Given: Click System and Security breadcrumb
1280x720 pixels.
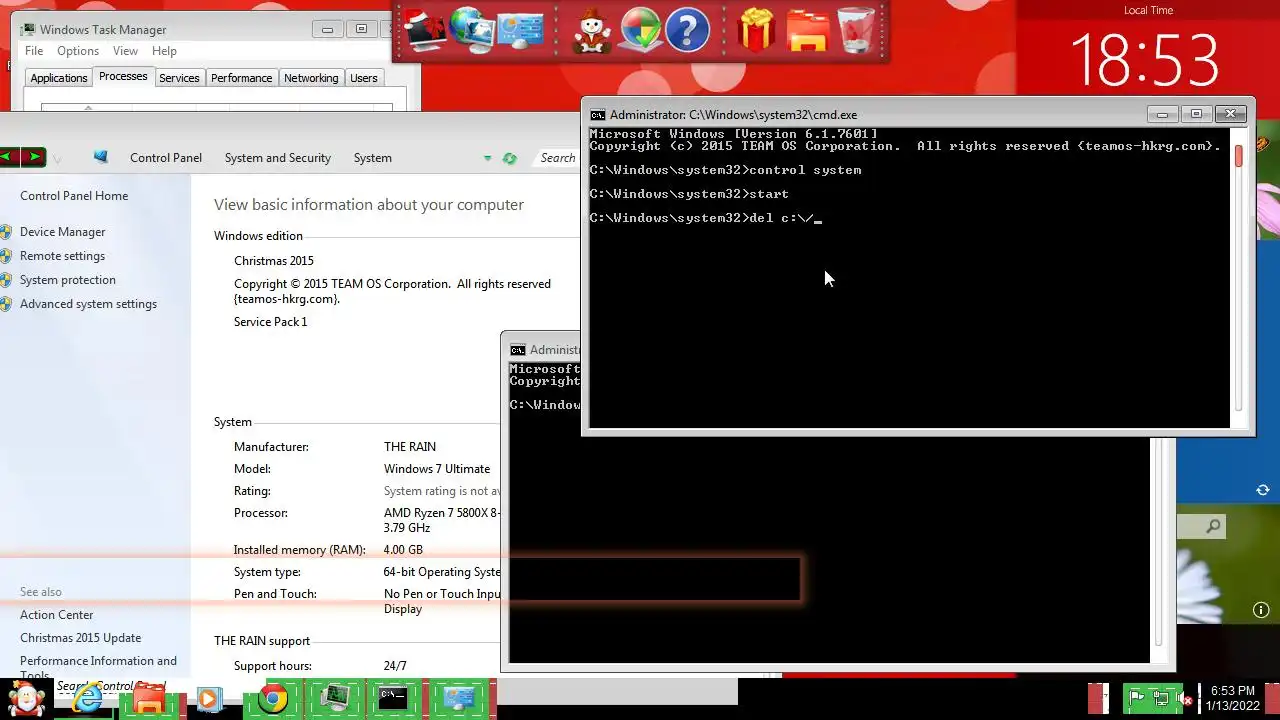Looking at the screenshot, I should (278, 158).
